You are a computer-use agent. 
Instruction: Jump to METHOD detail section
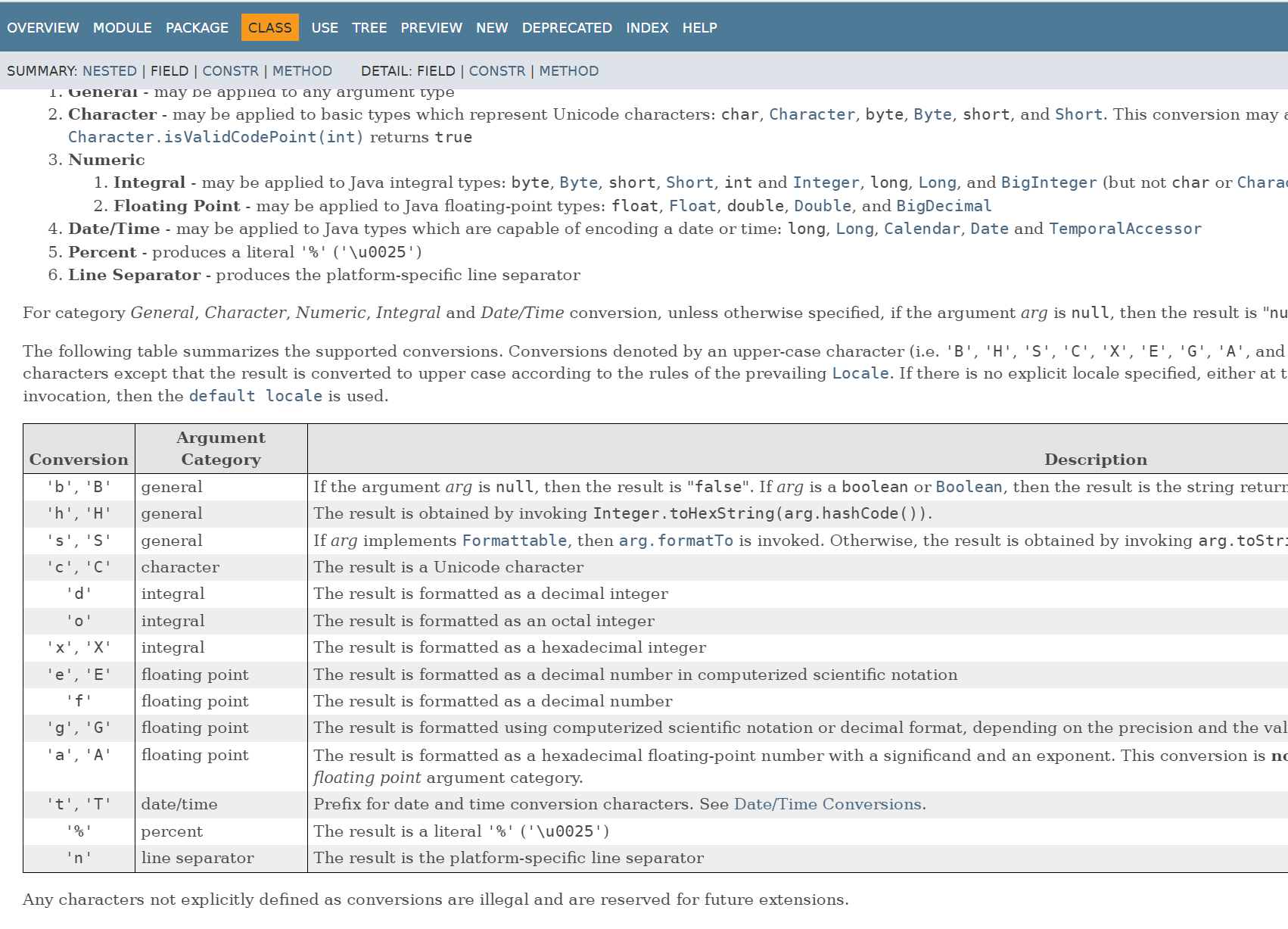[x=568, y=71]
